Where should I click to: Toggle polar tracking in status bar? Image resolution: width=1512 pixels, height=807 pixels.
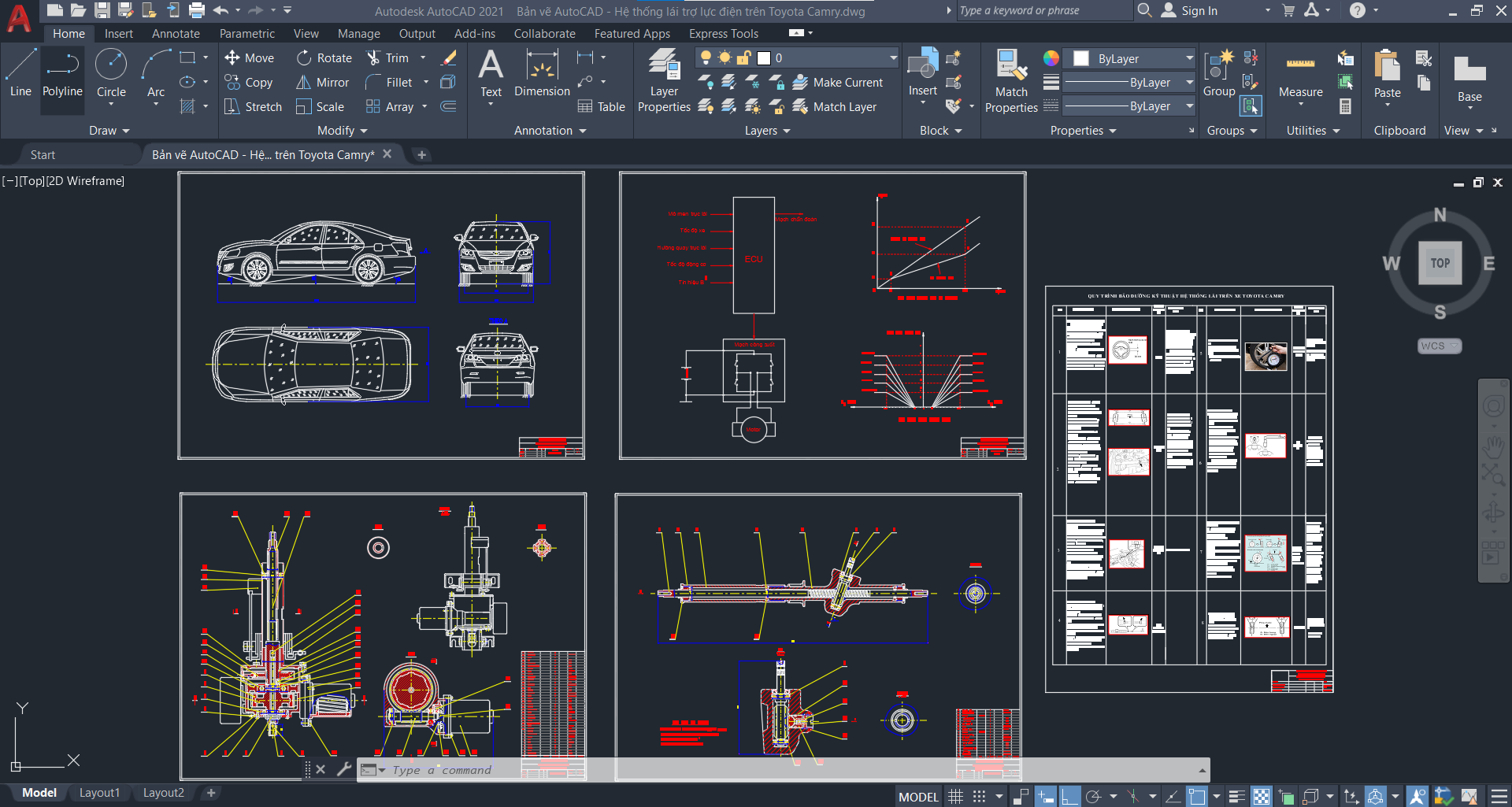tap(1093, 796)
